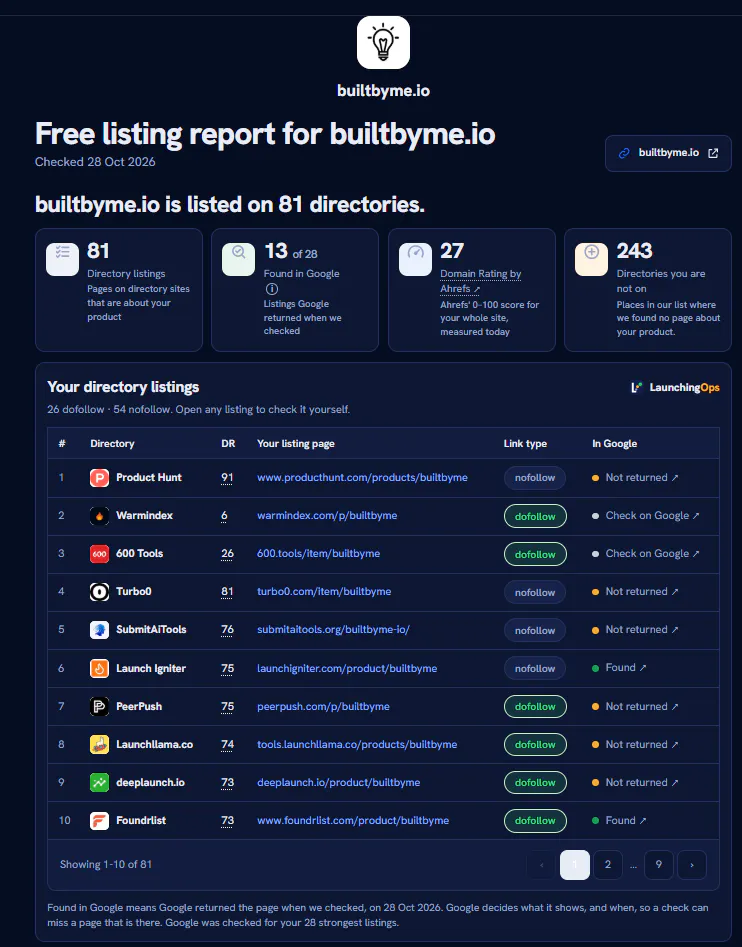Click nofollow badge in Product Hunt row
Screen dimensions: 742x947
pyautogui.click(x=535, y=478)
